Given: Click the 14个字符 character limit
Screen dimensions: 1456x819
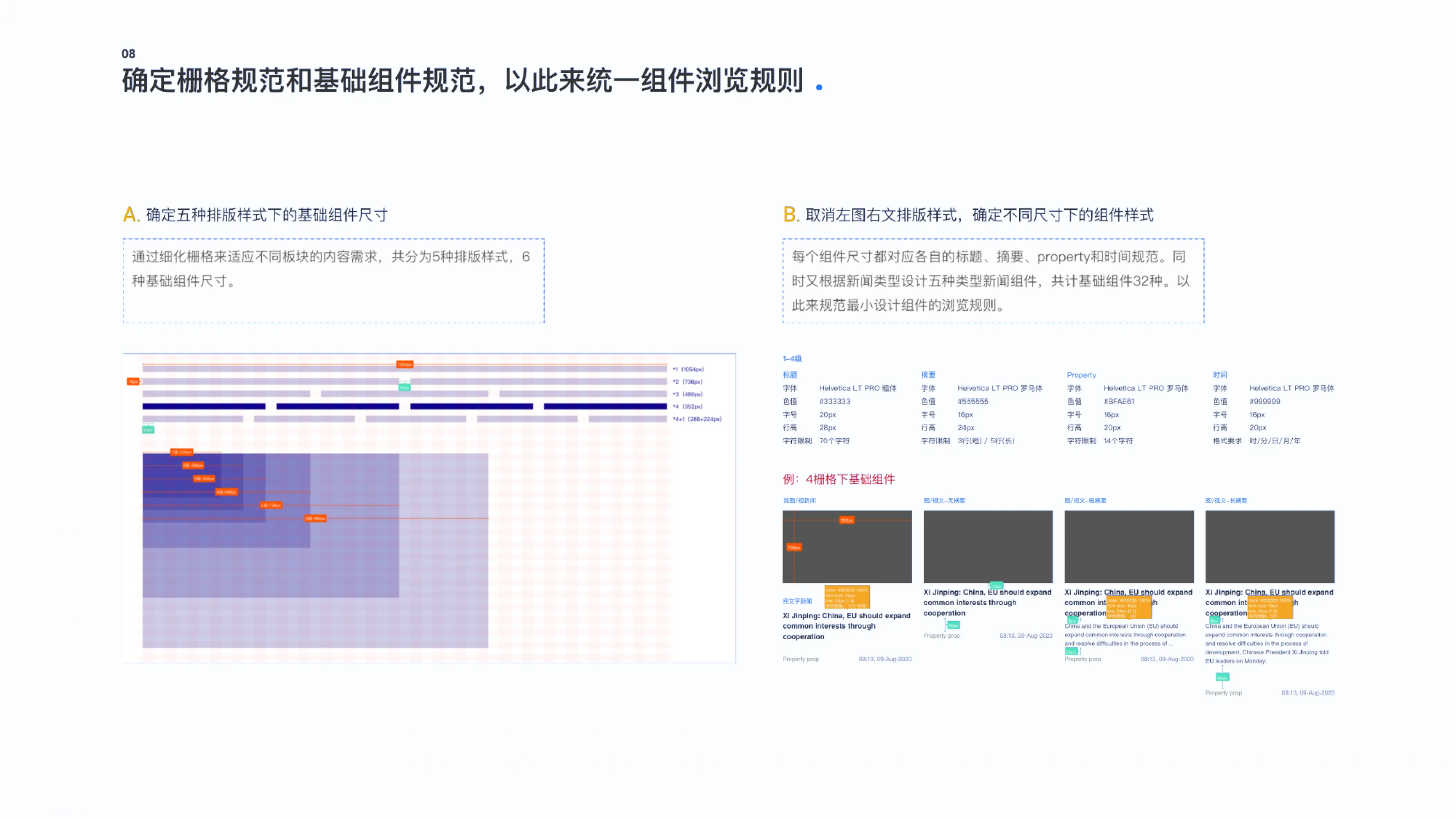Looking at the screenshot, I should point(1118,441).
